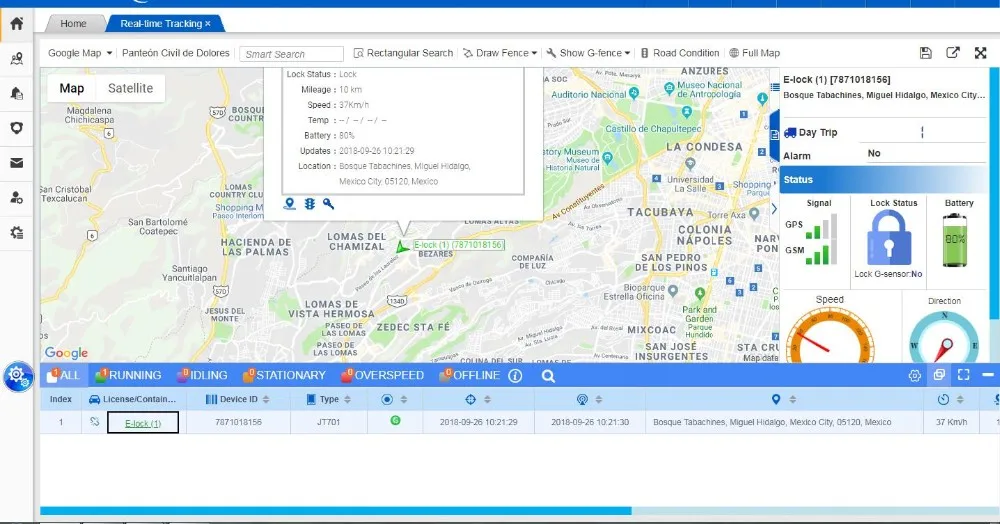1000x524 pixels.
Task: Open the E-lock (1) link in table
Action: pos(143,423)
